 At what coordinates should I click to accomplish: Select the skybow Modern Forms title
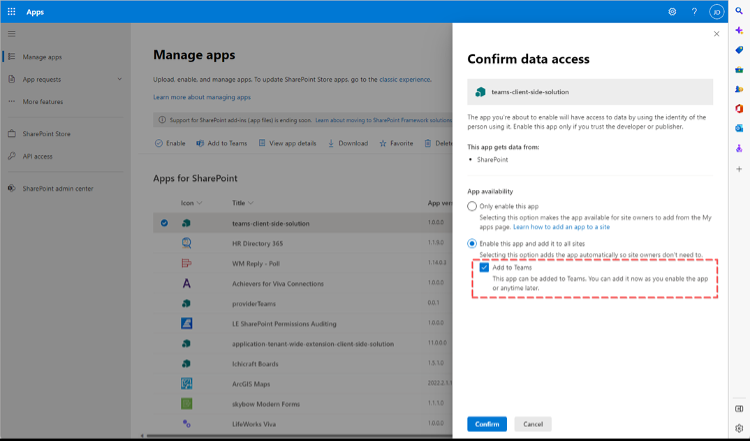coord(266,404)
